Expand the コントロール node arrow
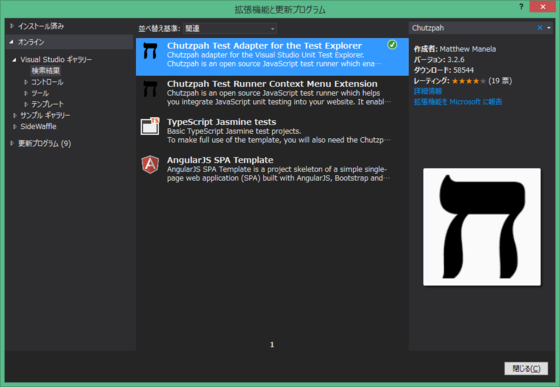The width and height of the screenshot is (560, 387). (26, 82)
